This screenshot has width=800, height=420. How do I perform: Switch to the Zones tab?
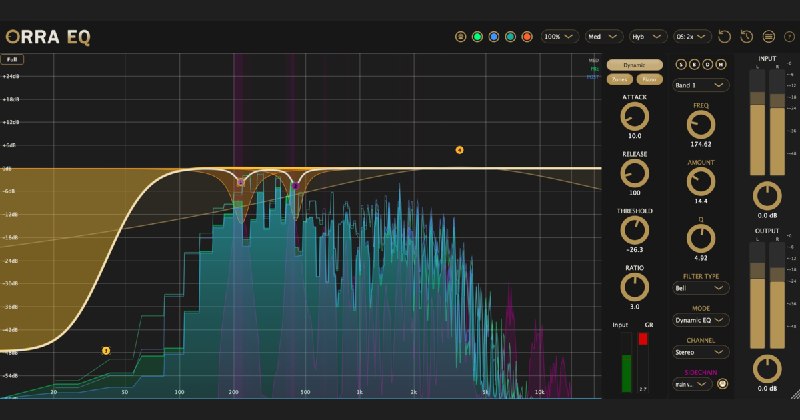(x=620, y=80)
